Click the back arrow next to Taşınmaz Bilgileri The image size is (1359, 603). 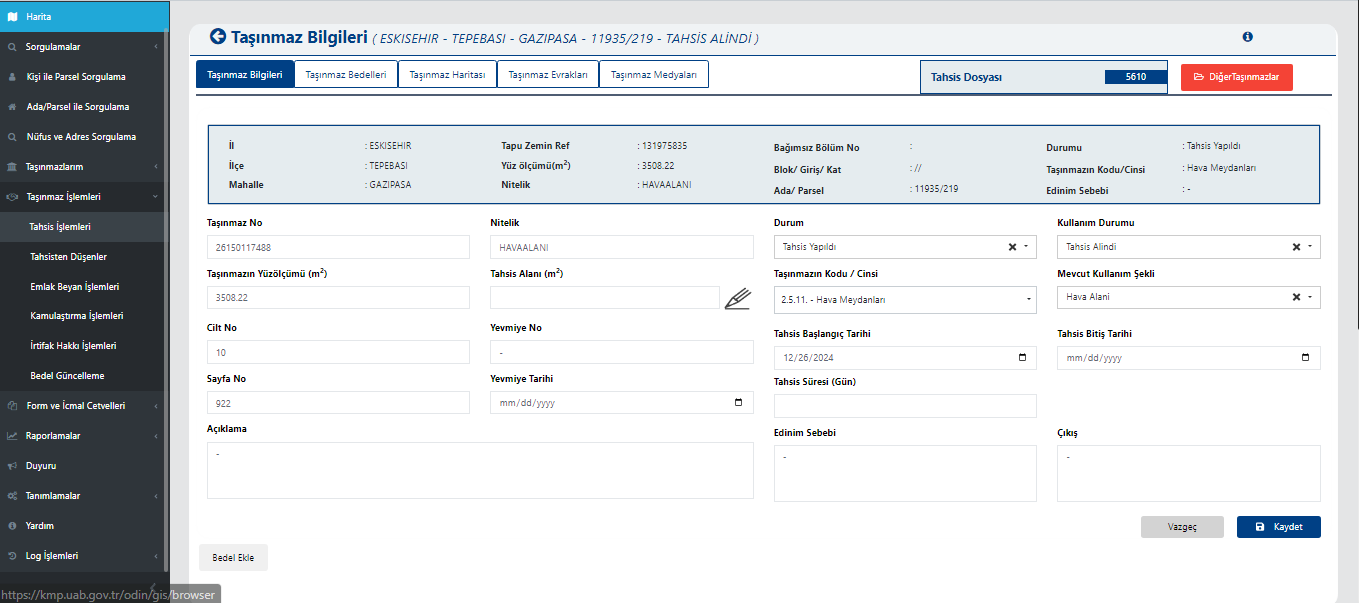(x=218, y=37)
